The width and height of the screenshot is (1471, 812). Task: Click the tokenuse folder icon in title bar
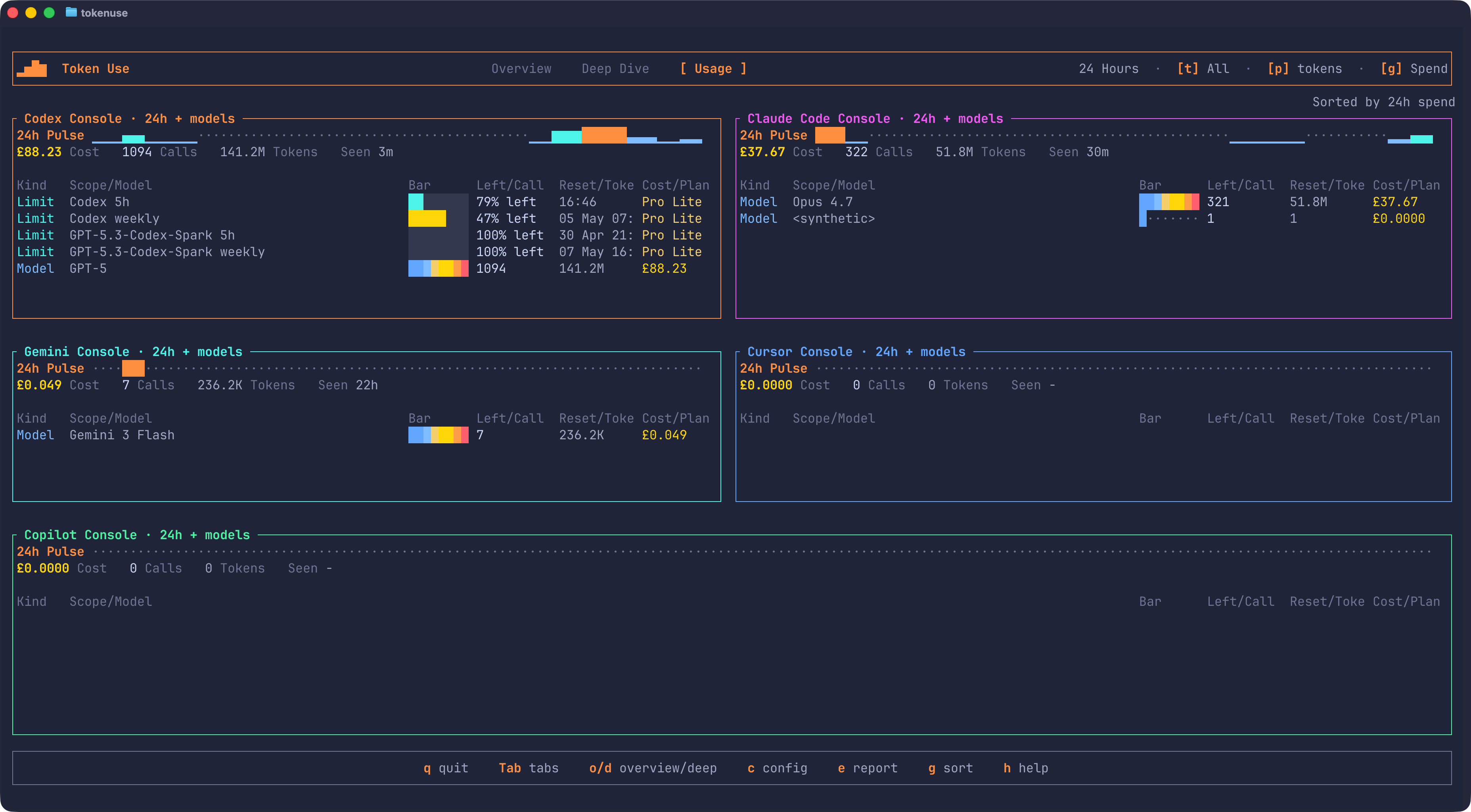pyautogui.click(x=71, y=13)
